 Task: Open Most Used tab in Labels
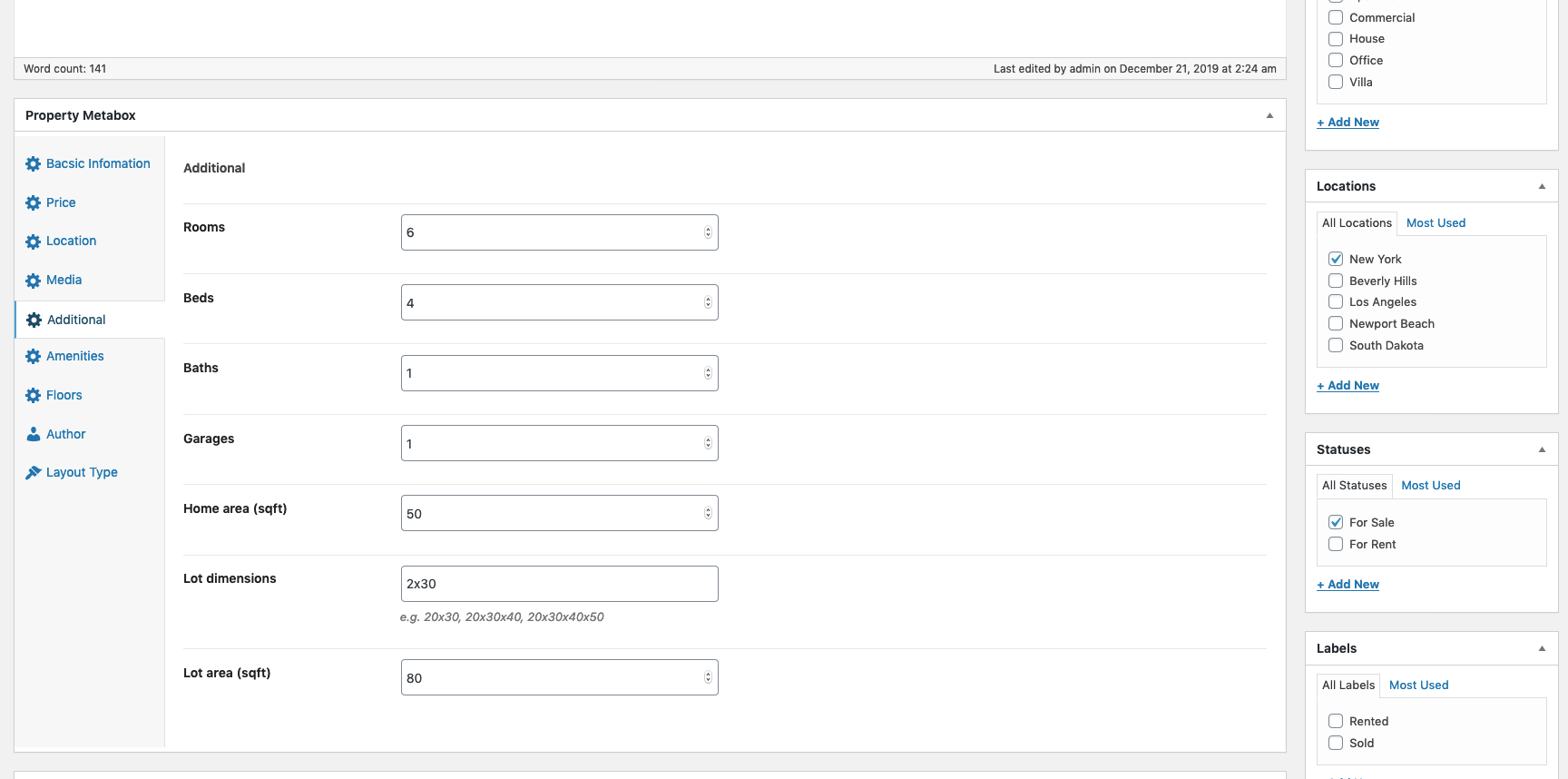click(x=1418, y=685)
